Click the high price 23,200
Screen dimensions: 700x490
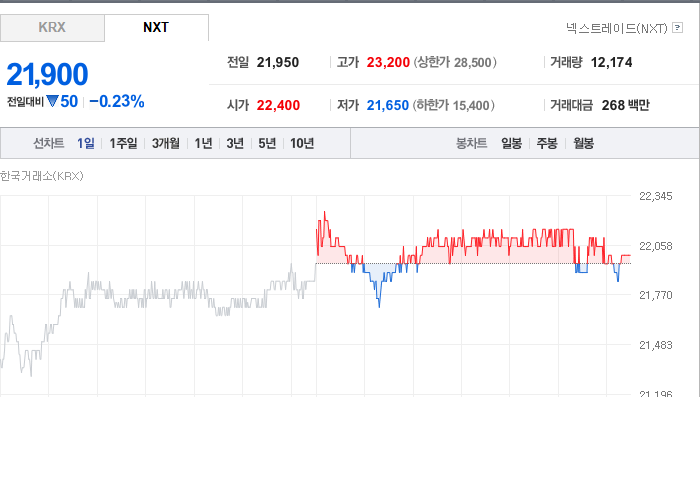[x=388, y=62]
